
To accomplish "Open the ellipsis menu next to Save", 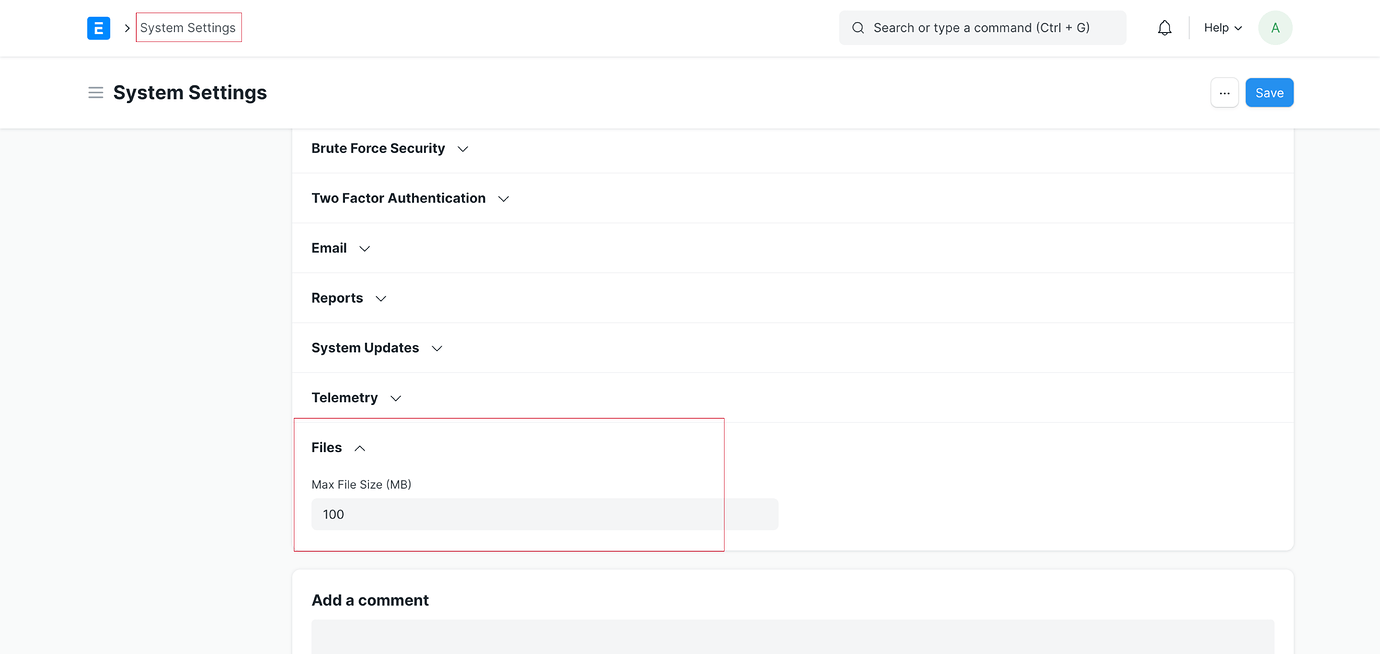I will coord(1224,92).
